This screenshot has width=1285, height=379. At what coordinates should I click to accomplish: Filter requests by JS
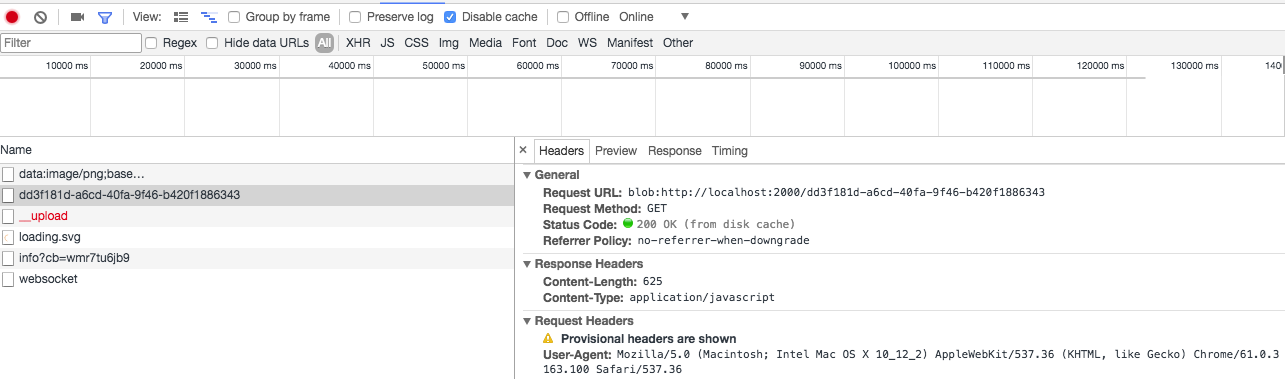point(387,43)
